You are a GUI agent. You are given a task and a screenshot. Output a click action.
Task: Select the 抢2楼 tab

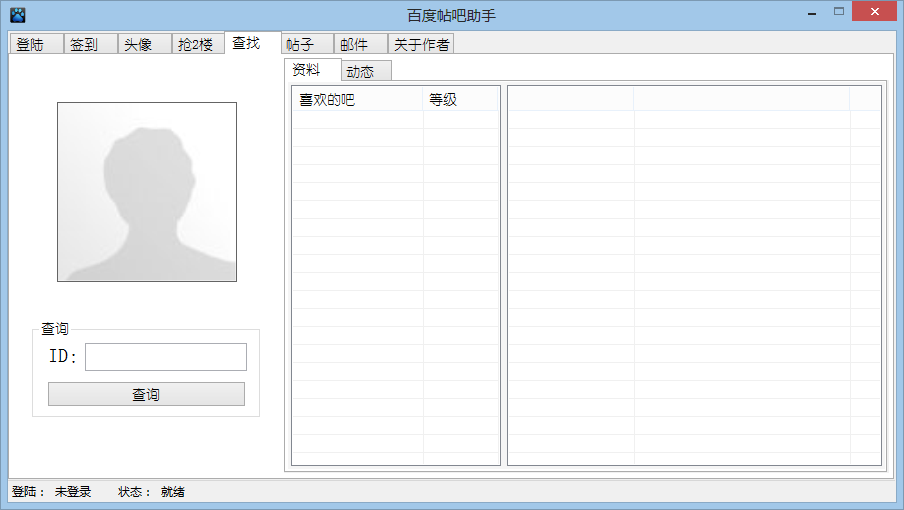coord(198,44)
